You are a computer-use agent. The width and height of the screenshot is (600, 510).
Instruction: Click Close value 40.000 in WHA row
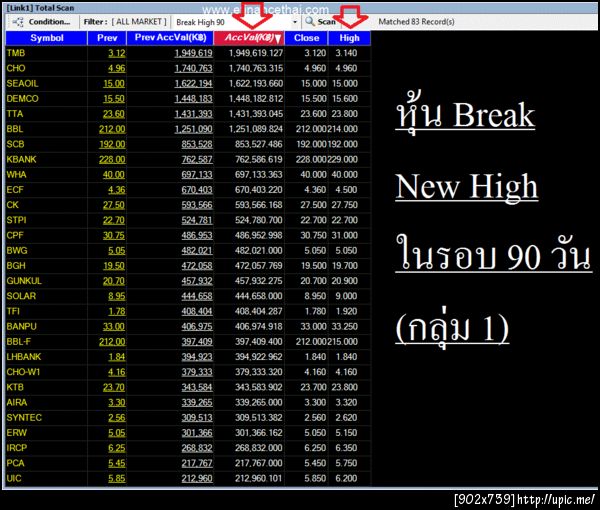click(313, 174)
